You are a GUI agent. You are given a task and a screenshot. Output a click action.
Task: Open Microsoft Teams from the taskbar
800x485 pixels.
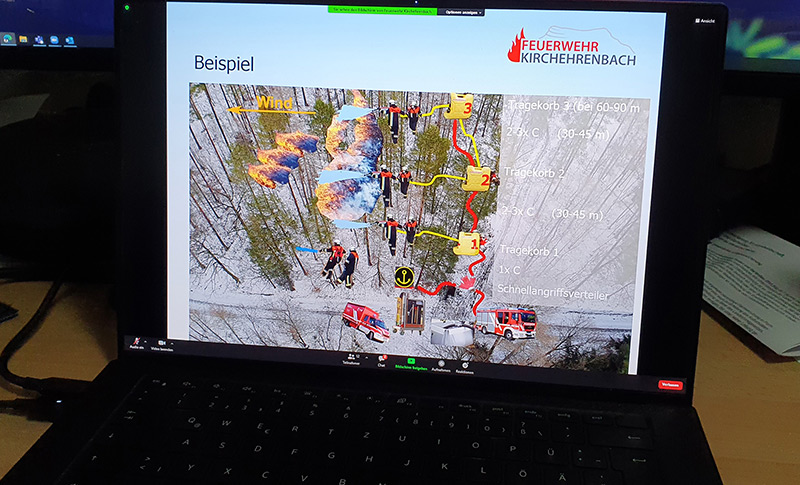click(x=39, y=40)
